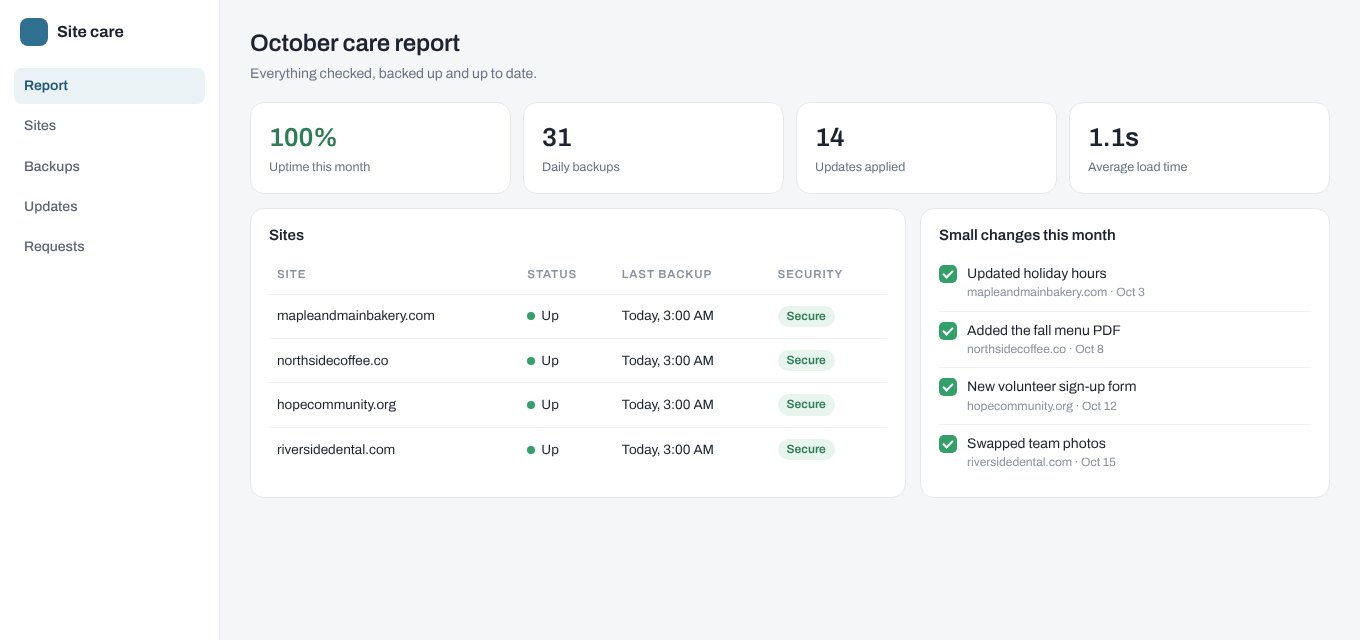This screenshot has height=640, width=1360.
Task: Click the last backup time for hopecommunity.org
Action: pos(668,405)
